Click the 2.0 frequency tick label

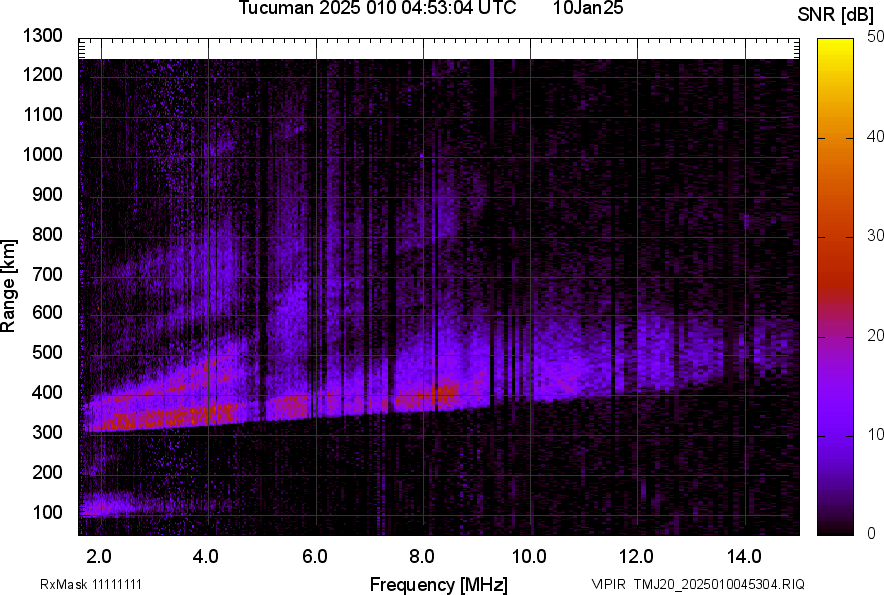[100, 556]
